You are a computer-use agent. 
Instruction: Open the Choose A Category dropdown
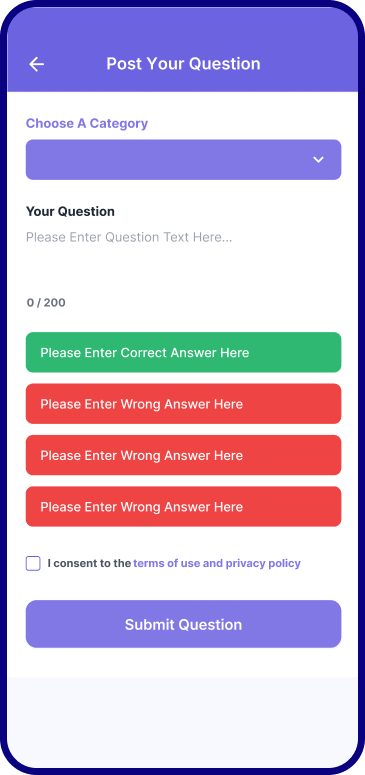[x=183, y=160]
